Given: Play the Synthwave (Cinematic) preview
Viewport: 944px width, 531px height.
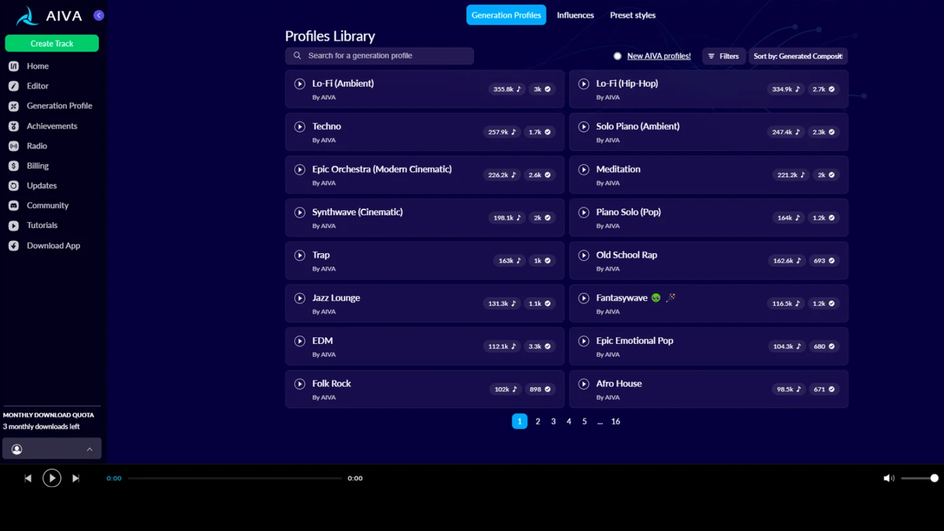Looking at the screenshot, I should [x=299, y=213].
